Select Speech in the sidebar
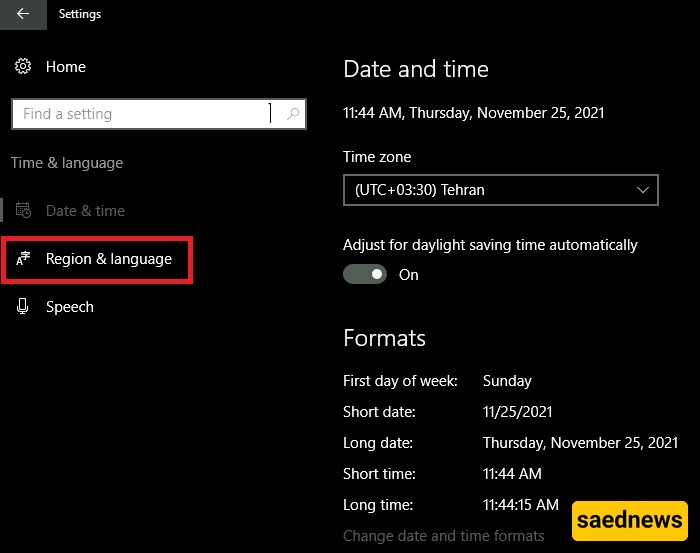Viewport: 700px width, 553px height. (x=70, y=307)
